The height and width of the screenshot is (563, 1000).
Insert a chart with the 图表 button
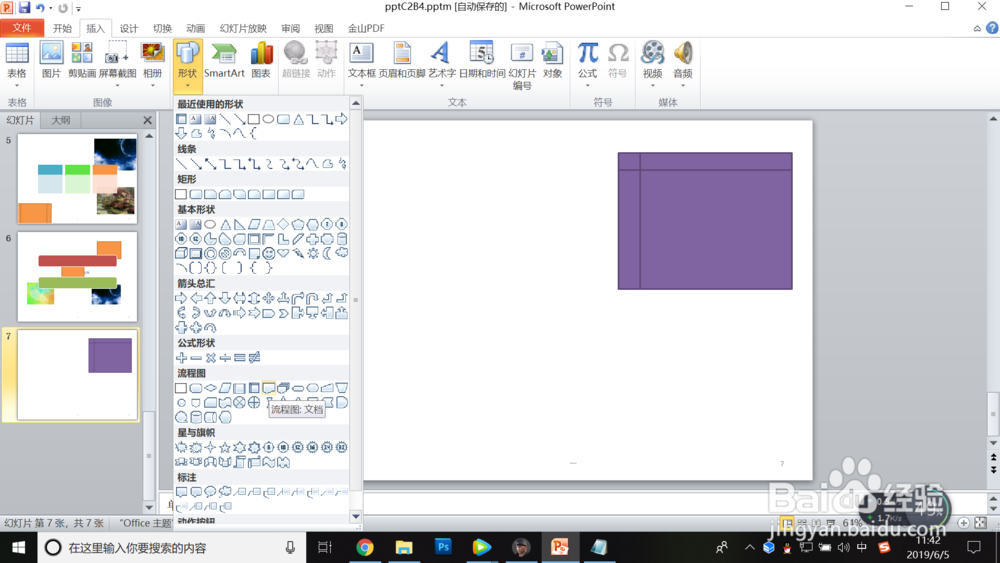(261, 60)
